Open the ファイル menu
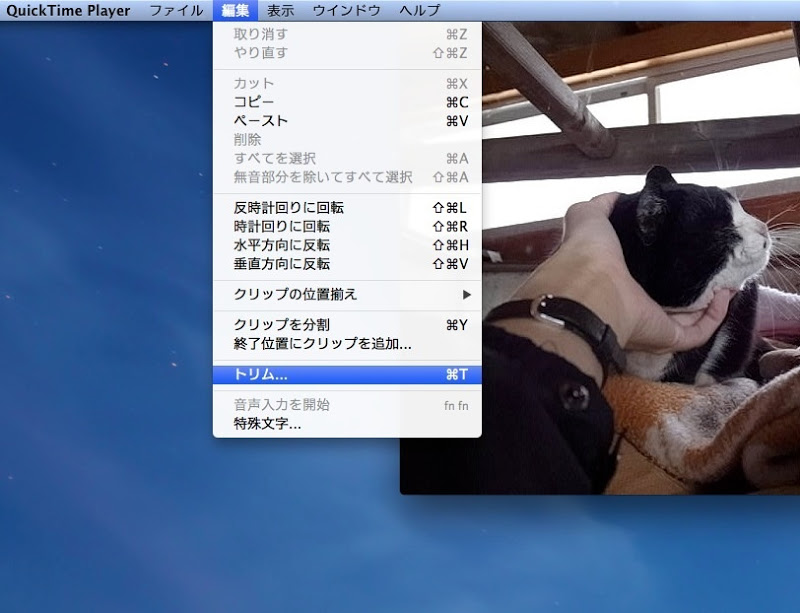This screenshot has width=800, height=613. pyautogui.click(x=176, y=10)
